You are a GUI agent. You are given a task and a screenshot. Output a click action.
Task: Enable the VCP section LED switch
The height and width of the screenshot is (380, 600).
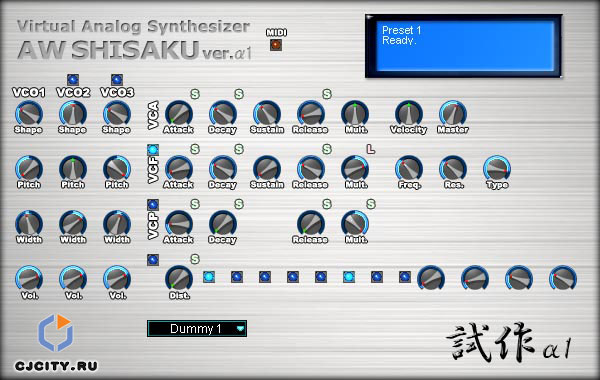pos(153,205)
